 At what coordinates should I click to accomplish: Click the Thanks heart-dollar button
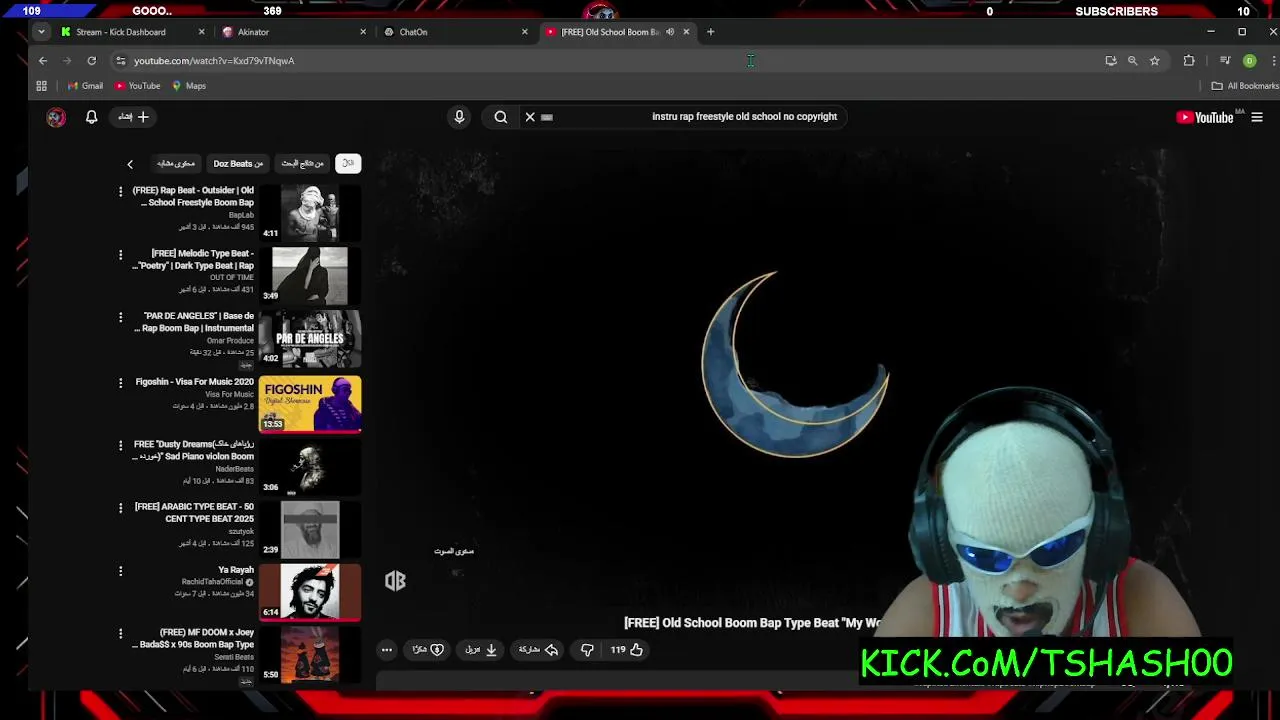point(428,650)
